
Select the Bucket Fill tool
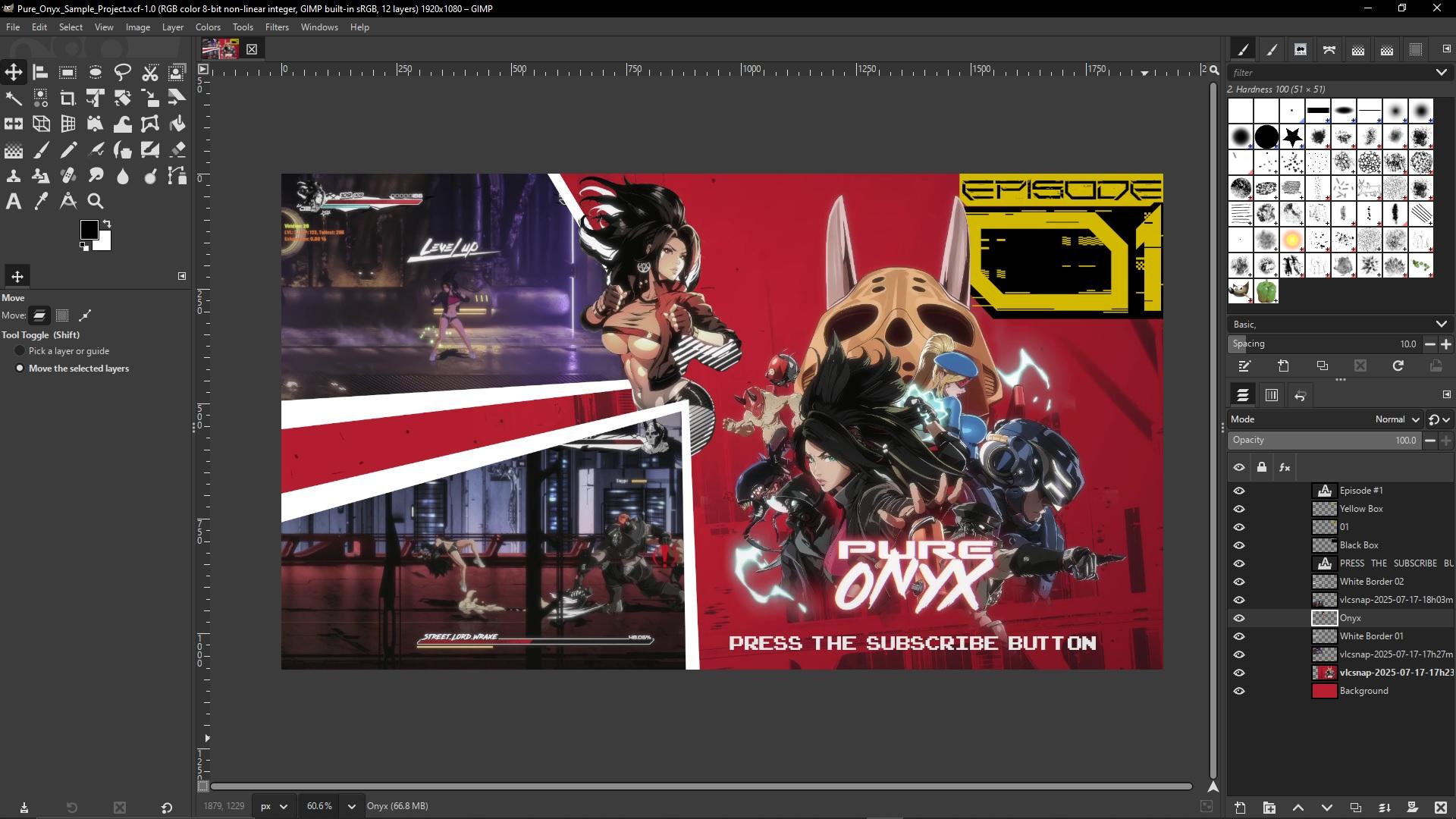point(177,124)
